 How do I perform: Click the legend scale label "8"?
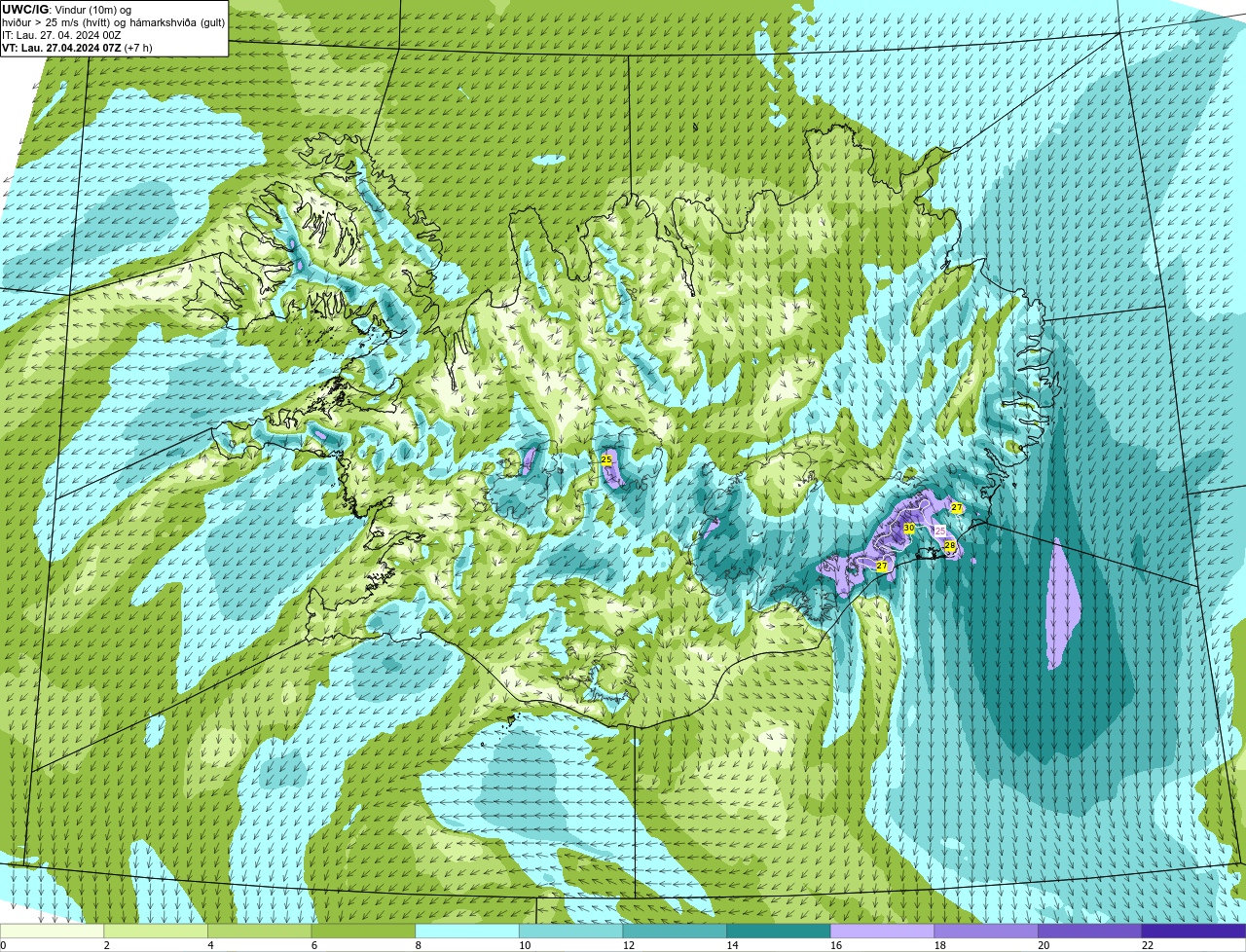(418, 945)
